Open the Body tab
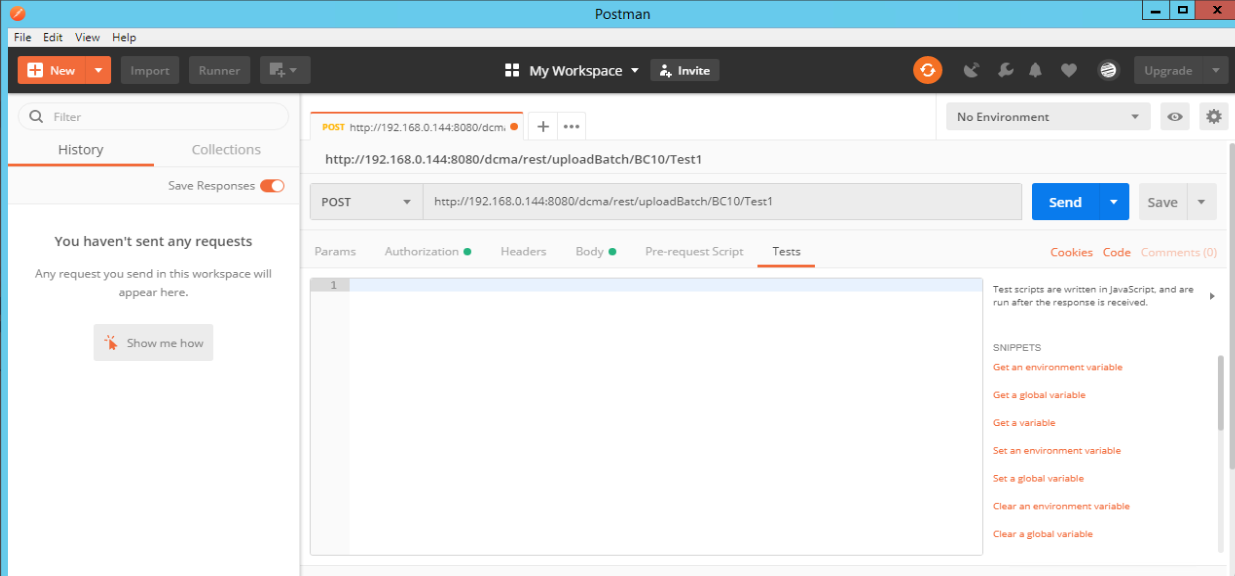1235x576 pixels. point(595,252)
